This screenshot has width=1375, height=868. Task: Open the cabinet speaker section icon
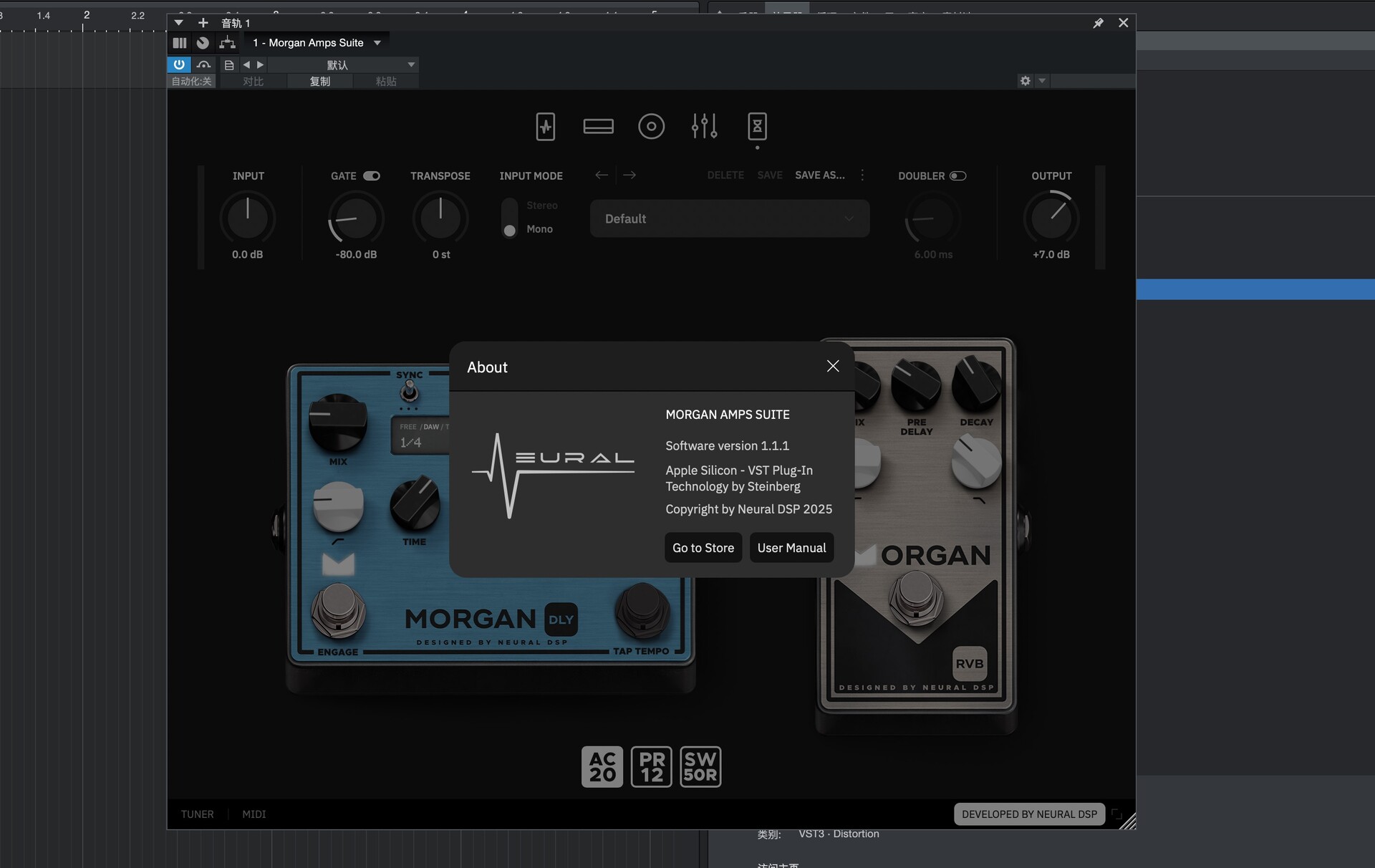tap(651, 127)
